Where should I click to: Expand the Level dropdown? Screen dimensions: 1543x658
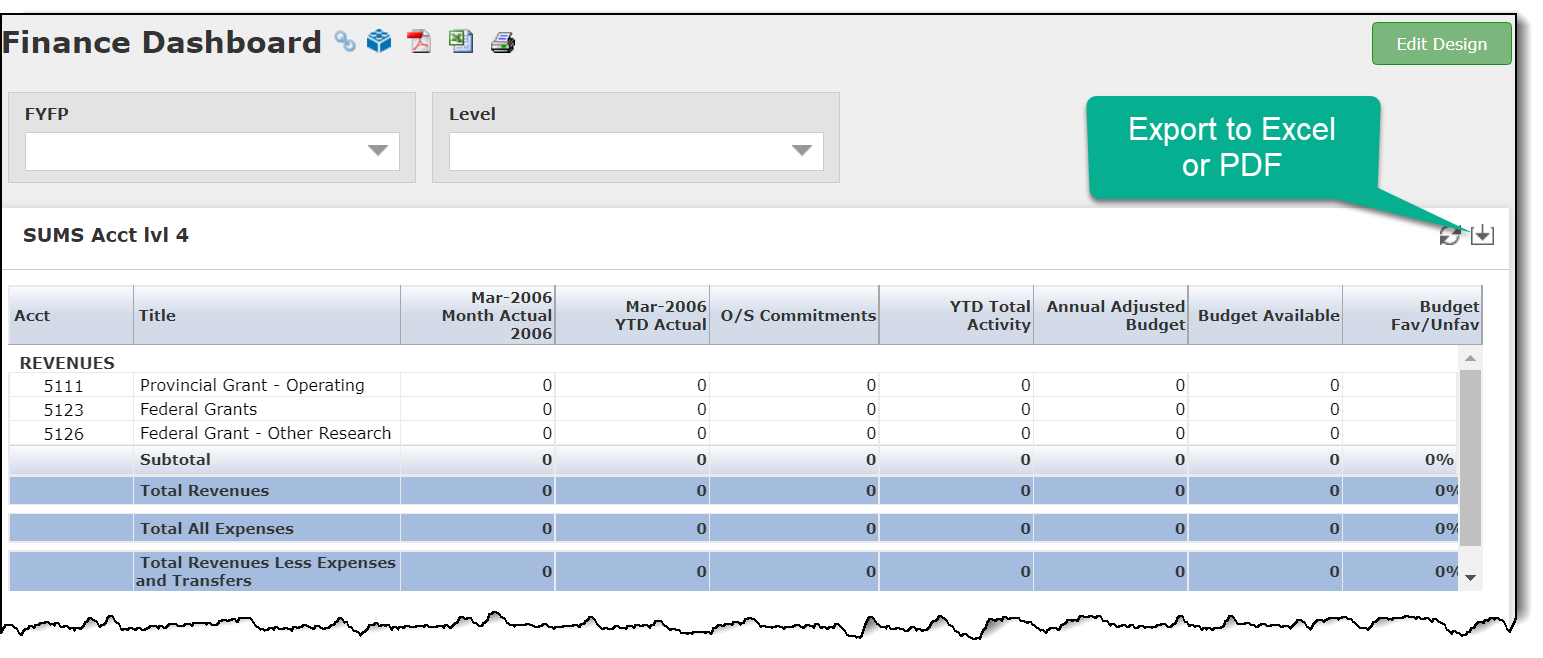click(636, 151)
